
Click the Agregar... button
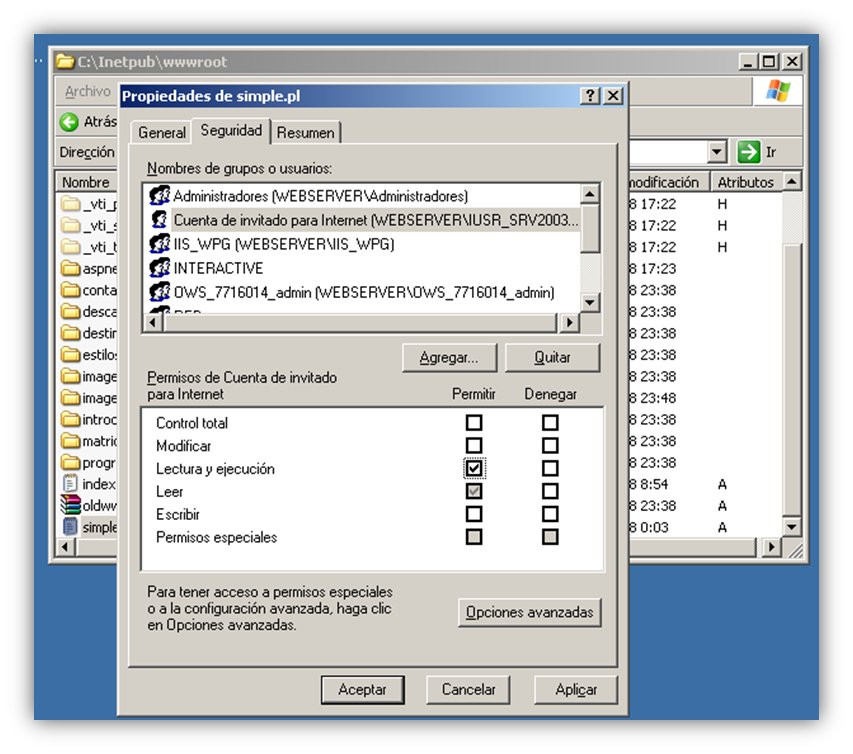pyautogui.click(x=449, y=357)
